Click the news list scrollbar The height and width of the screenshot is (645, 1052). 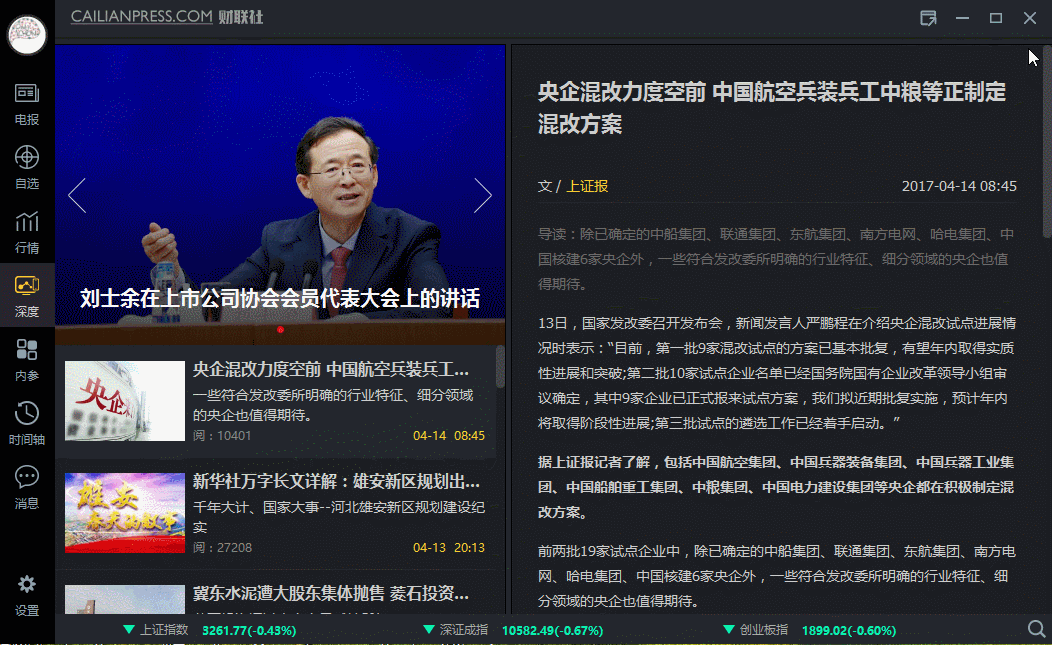point(500,366)
